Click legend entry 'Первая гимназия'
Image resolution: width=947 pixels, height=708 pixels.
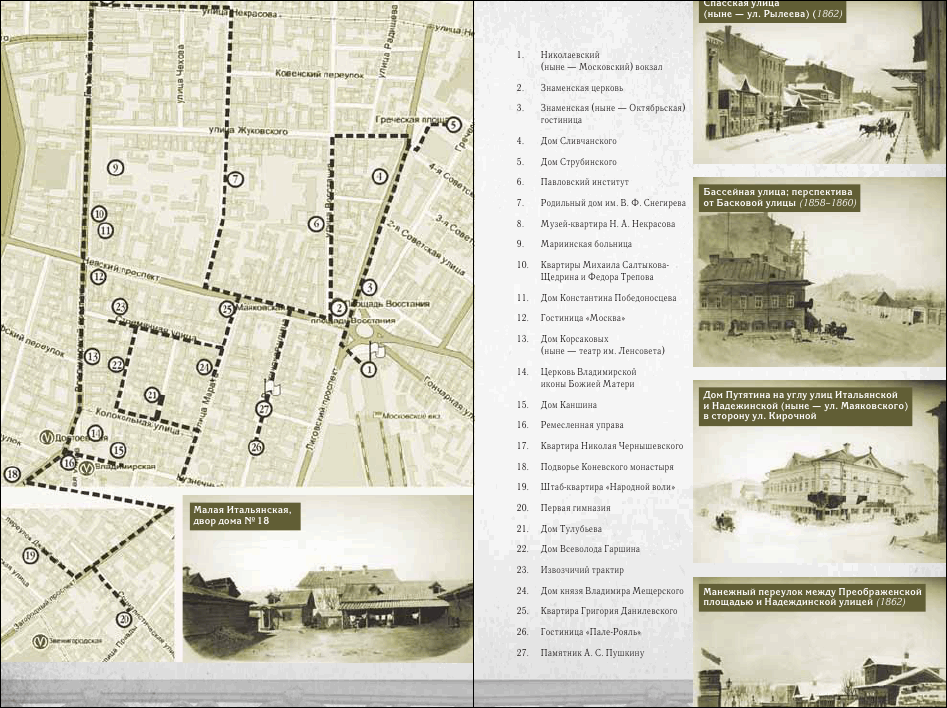575,508
